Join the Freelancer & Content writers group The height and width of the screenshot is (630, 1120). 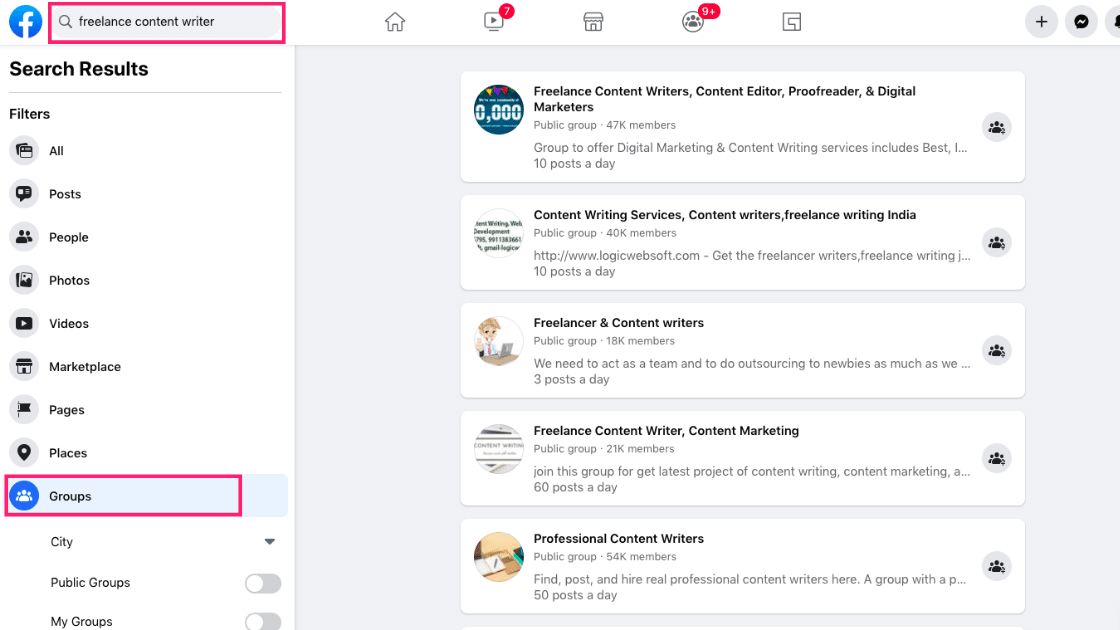click(996, 350)
